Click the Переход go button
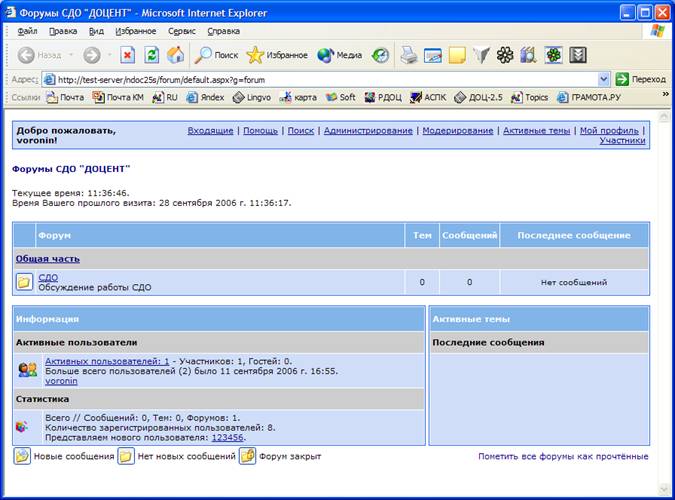 (x=641, y=79)
